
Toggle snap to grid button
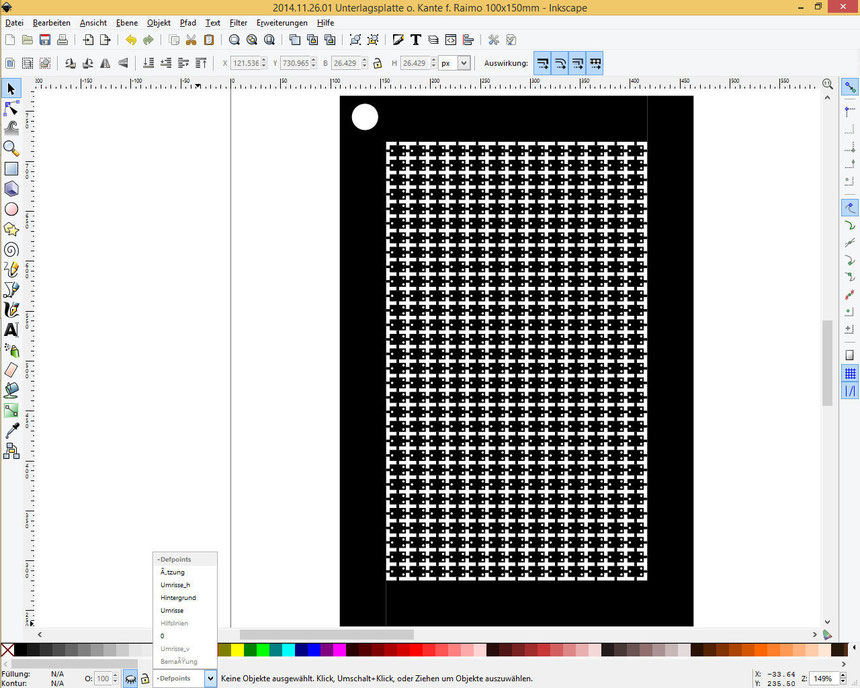tap(850, 374)
